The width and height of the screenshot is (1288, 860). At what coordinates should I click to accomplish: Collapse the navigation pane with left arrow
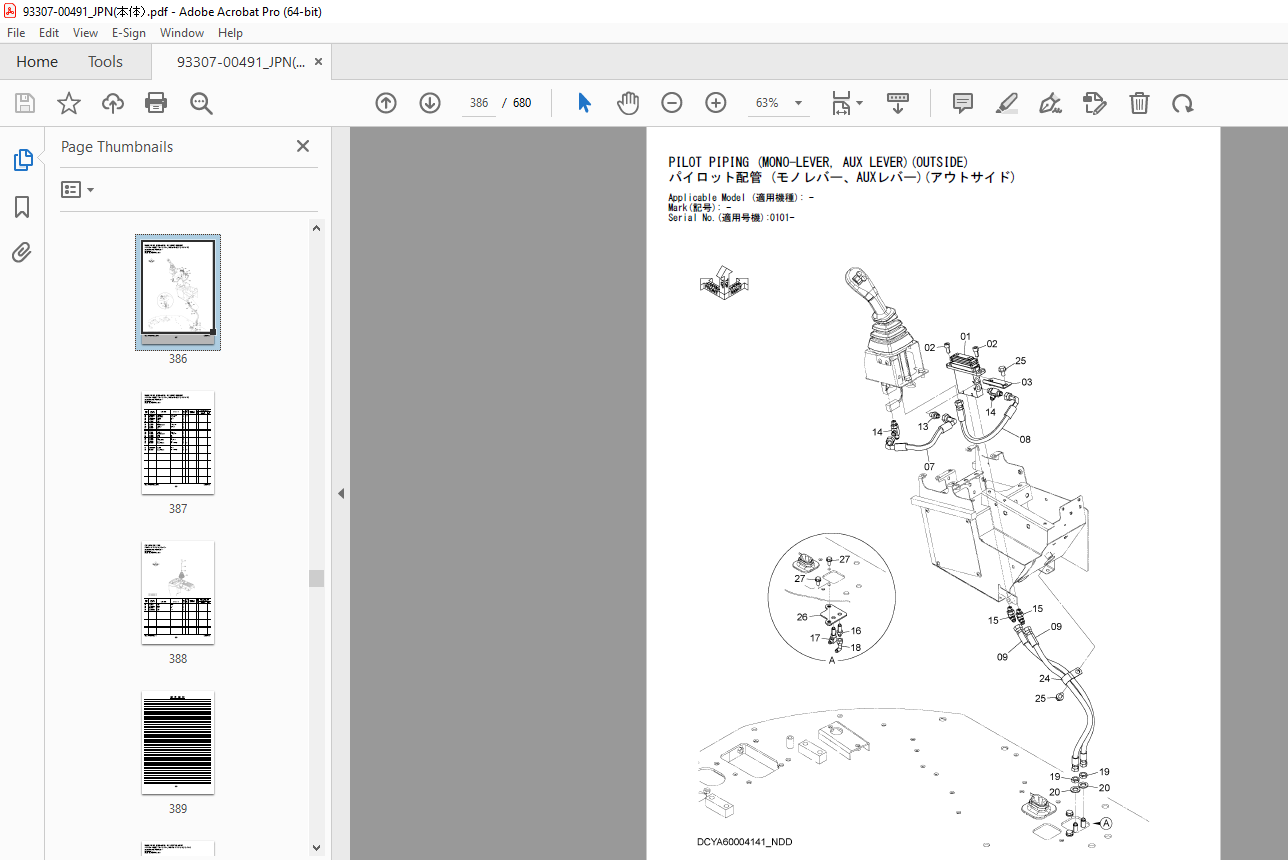(x=341, y=493)
